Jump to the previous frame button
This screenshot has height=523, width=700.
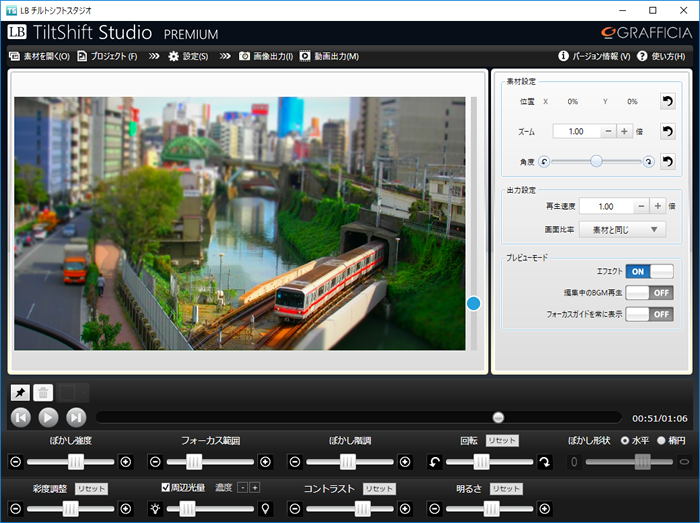pos(21,417)
